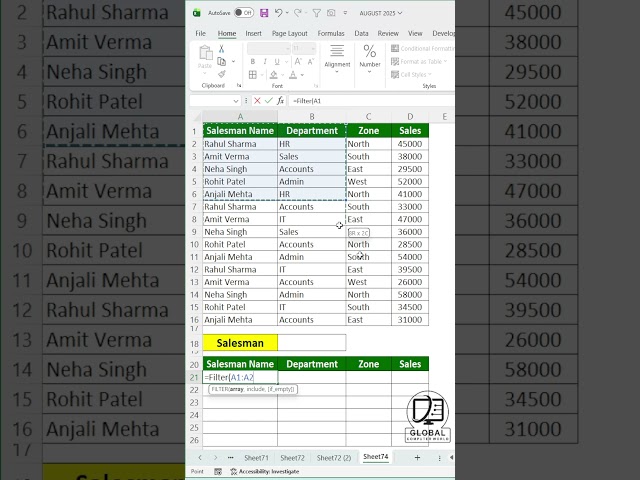The image size is (640, 480).
Task: Click previous sheet navigation arrow
Action: pos(200,458)
